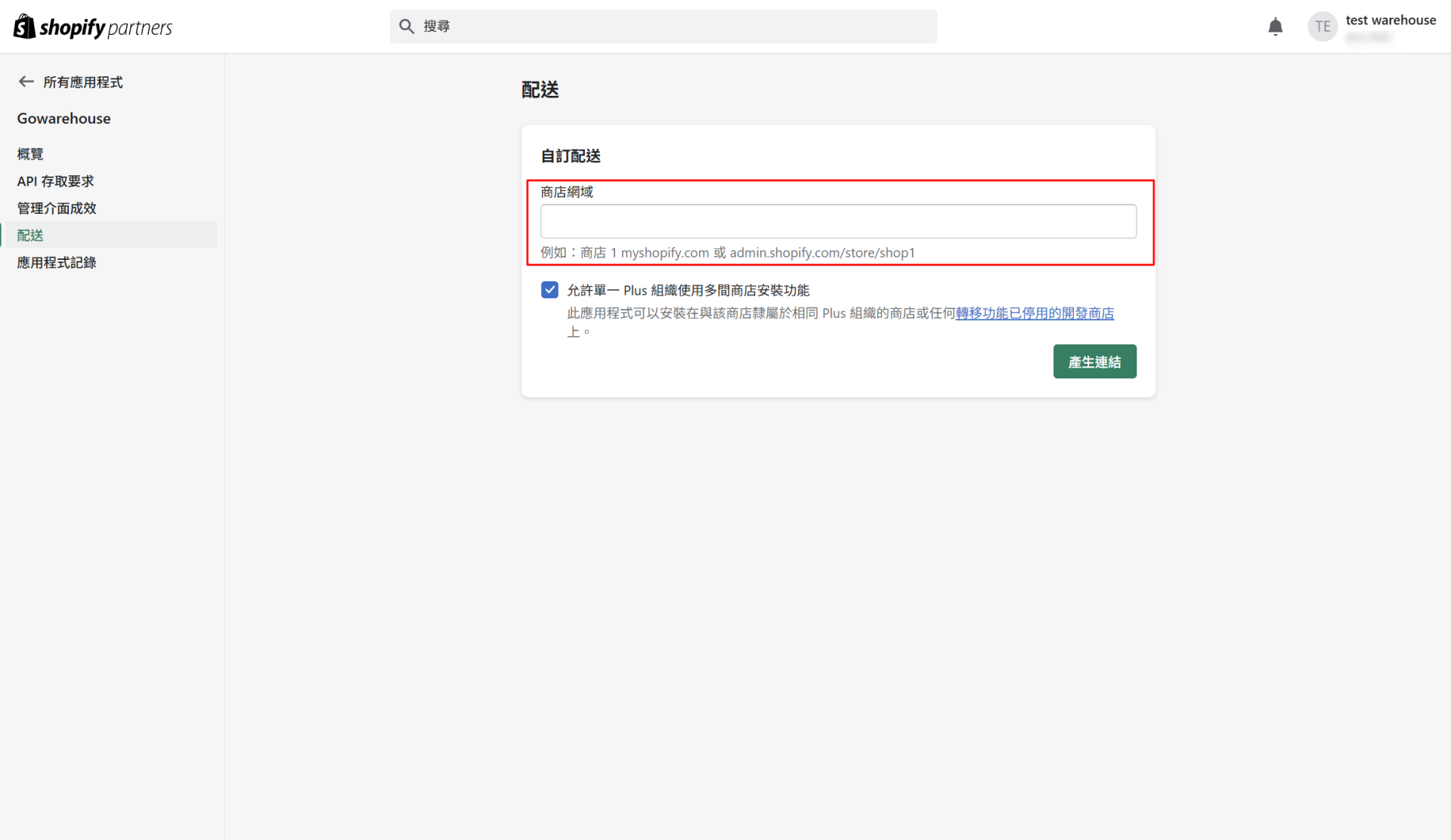Click the Shopify bag logo icon

tap(24, 26)
